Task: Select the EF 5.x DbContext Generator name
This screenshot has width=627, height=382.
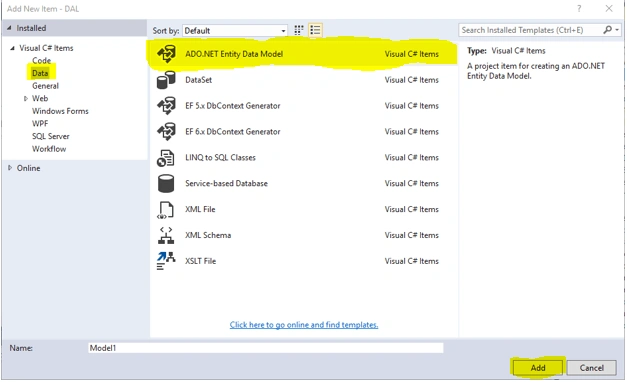Action: pyautogui.click(x=233, y=106)
